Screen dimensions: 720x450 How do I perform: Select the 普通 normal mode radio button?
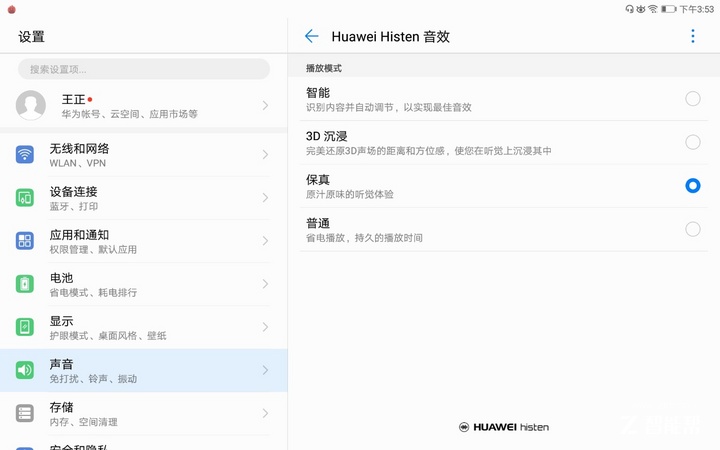(x=693, y=229)
